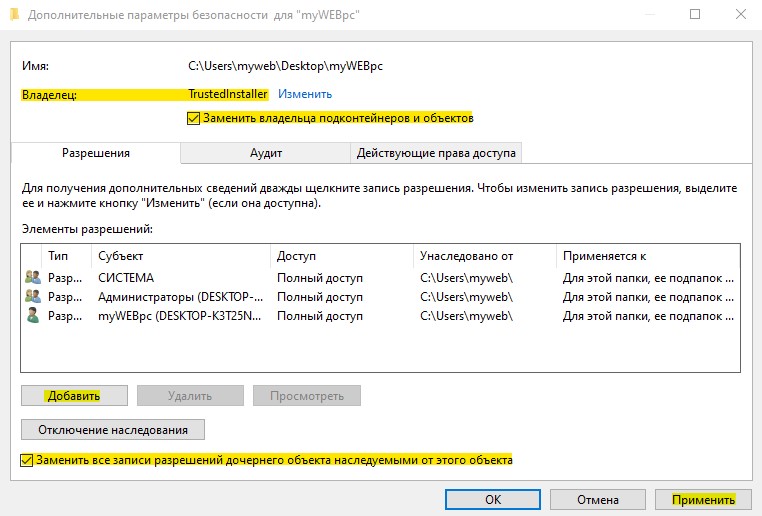
Task: Click the Разр... type cell for myWEBpc
Action: tap(65, 316)
